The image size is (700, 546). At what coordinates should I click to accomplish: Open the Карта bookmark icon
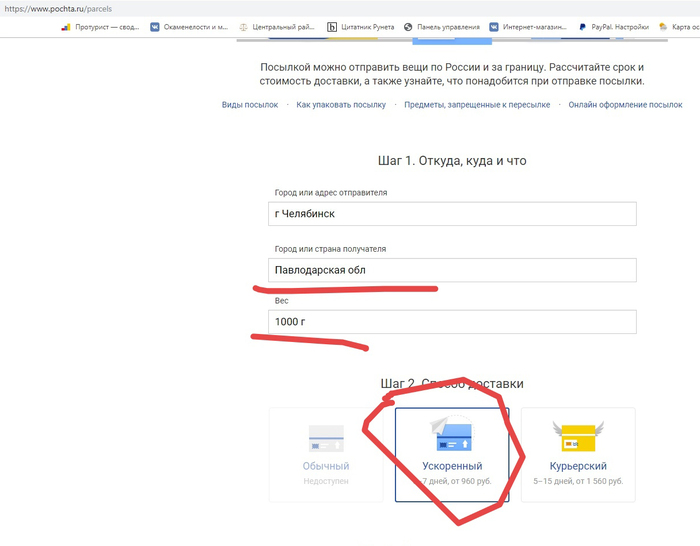tap(665, 27)
